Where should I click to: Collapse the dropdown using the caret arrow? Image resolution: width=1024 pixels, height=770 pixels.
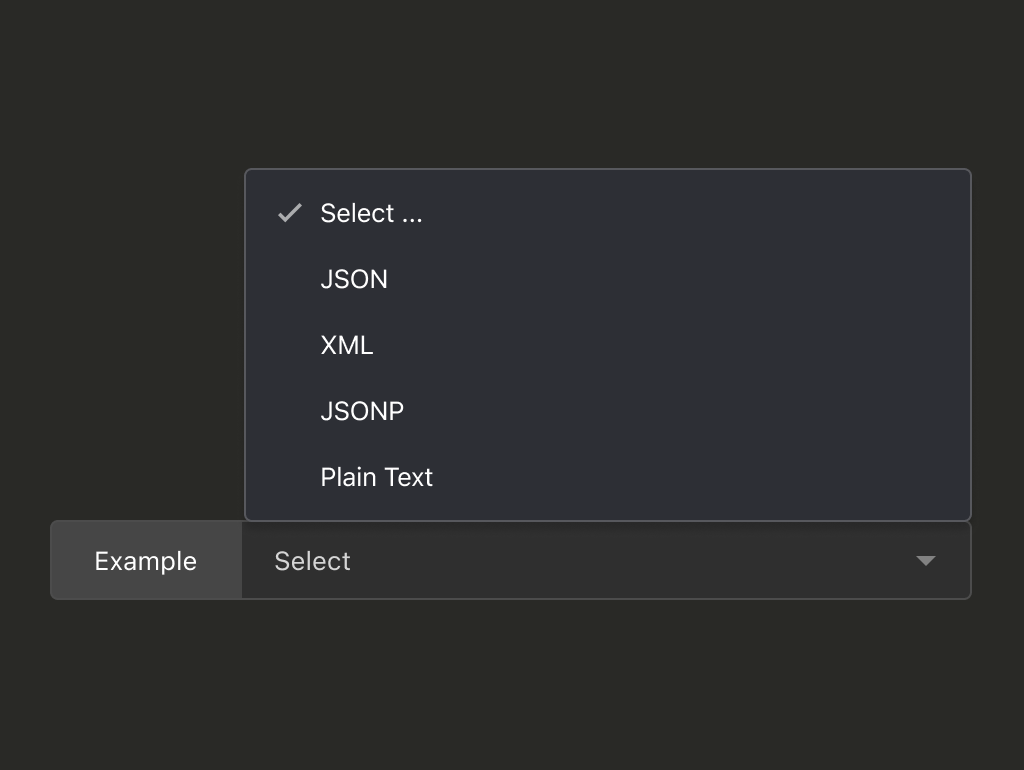click(925, 561)
